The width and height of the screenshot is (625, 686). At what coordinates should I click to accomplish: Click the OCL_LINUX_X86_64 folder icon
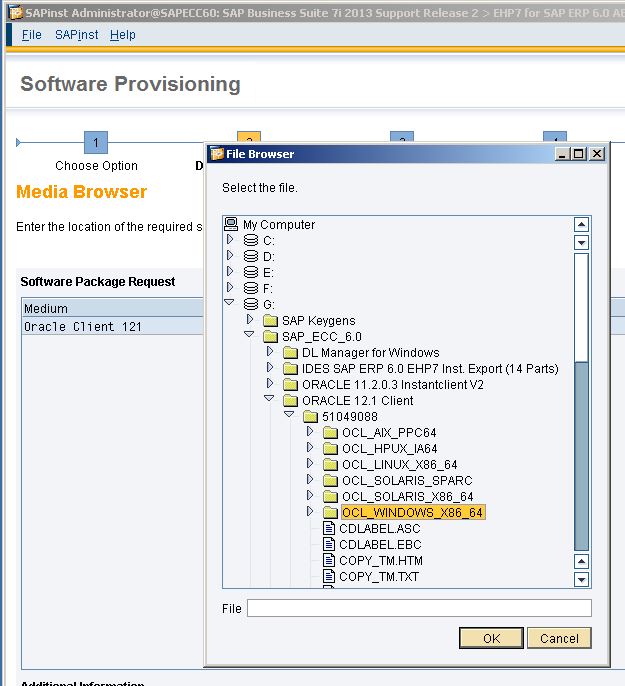click(330, 465)
